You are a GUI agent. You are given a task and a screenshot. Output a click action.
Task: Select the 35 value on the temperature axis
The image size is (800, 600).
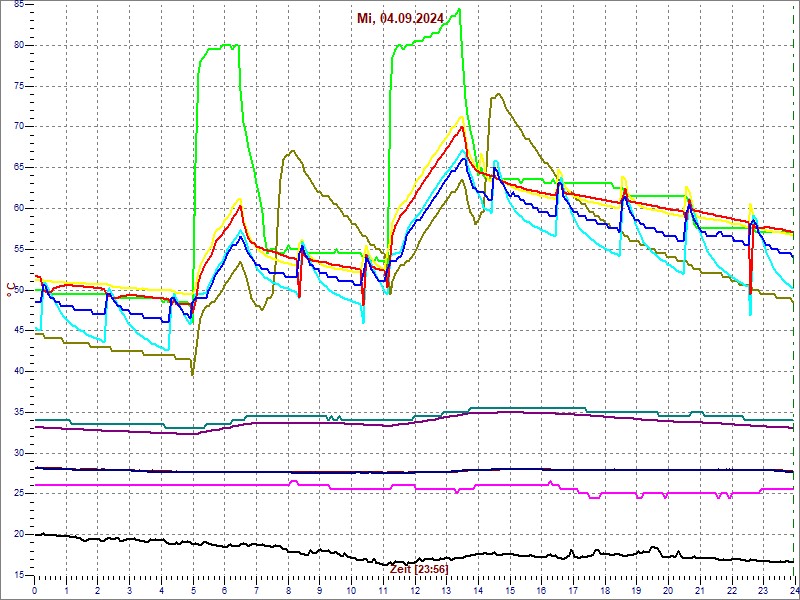18,412
